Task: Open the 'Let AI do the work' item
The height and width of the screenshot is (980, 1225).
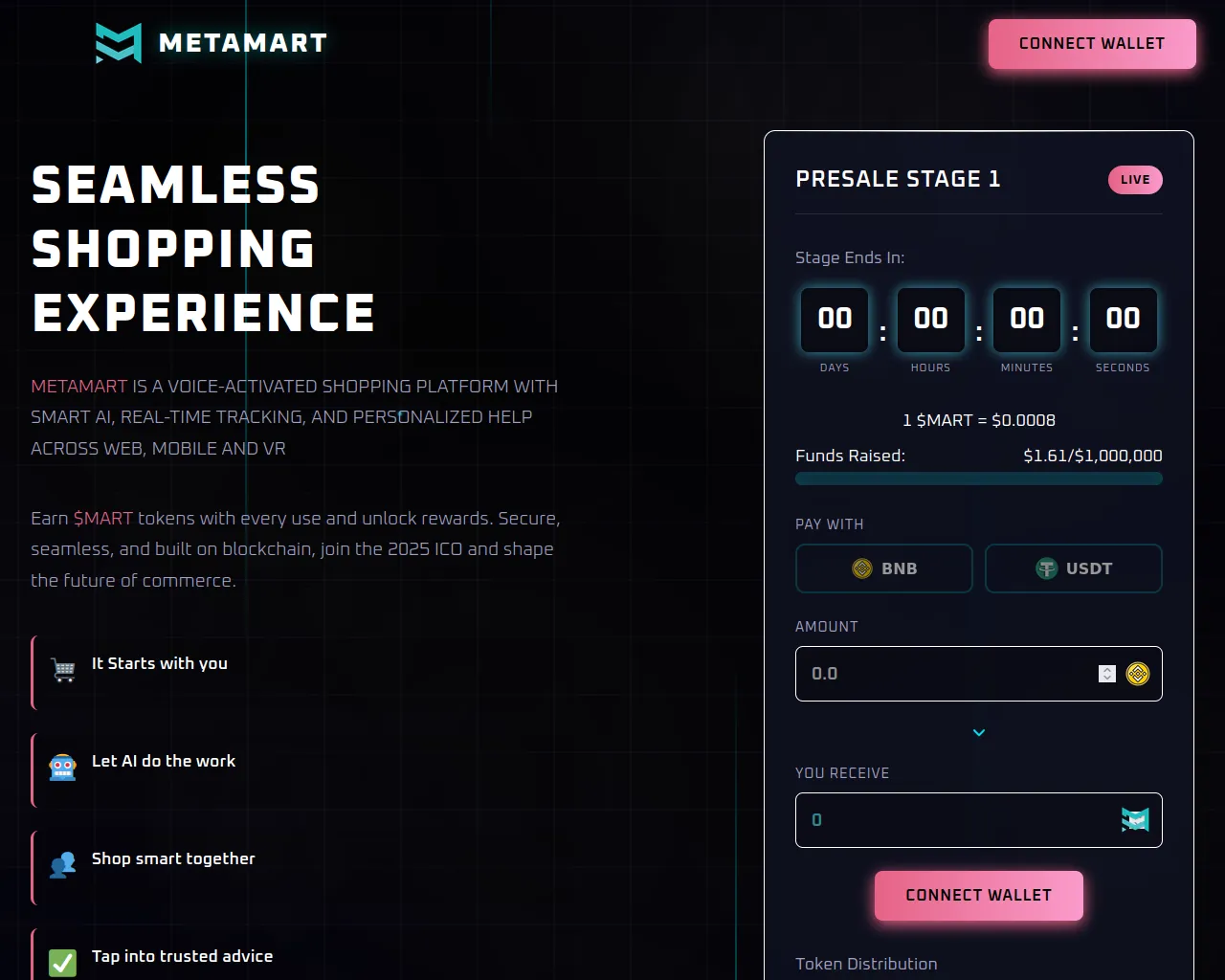Action: 164,761
